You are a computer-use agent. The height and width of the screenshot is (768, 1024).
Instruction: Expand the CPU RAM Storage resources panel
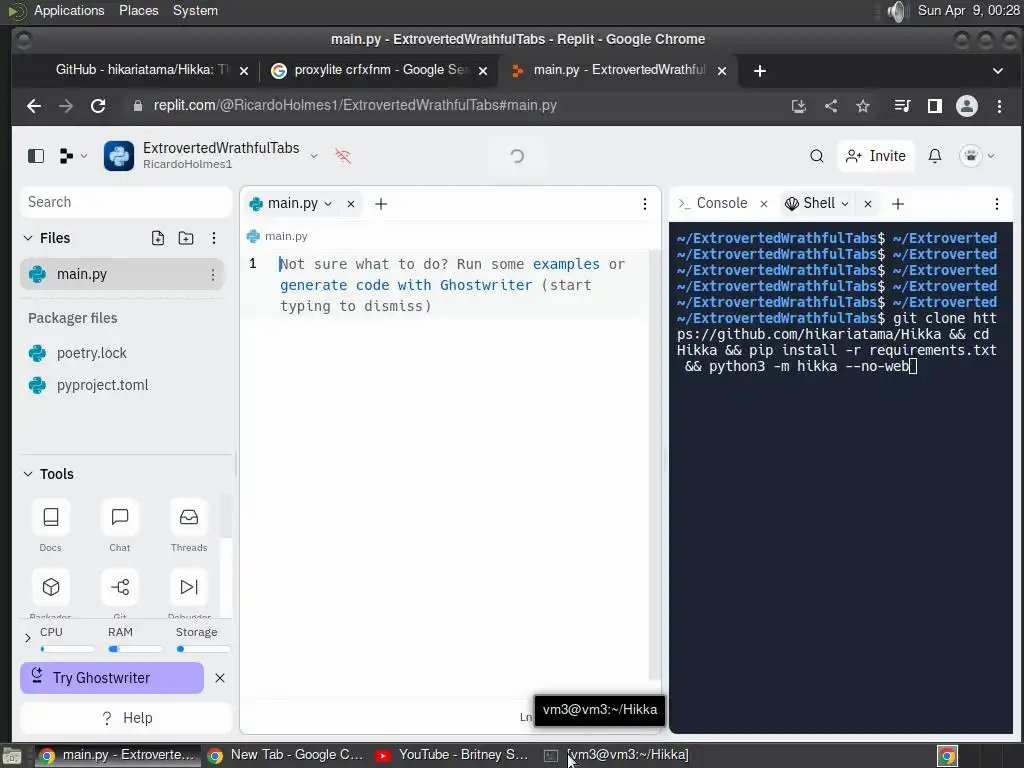click(27, 638)
